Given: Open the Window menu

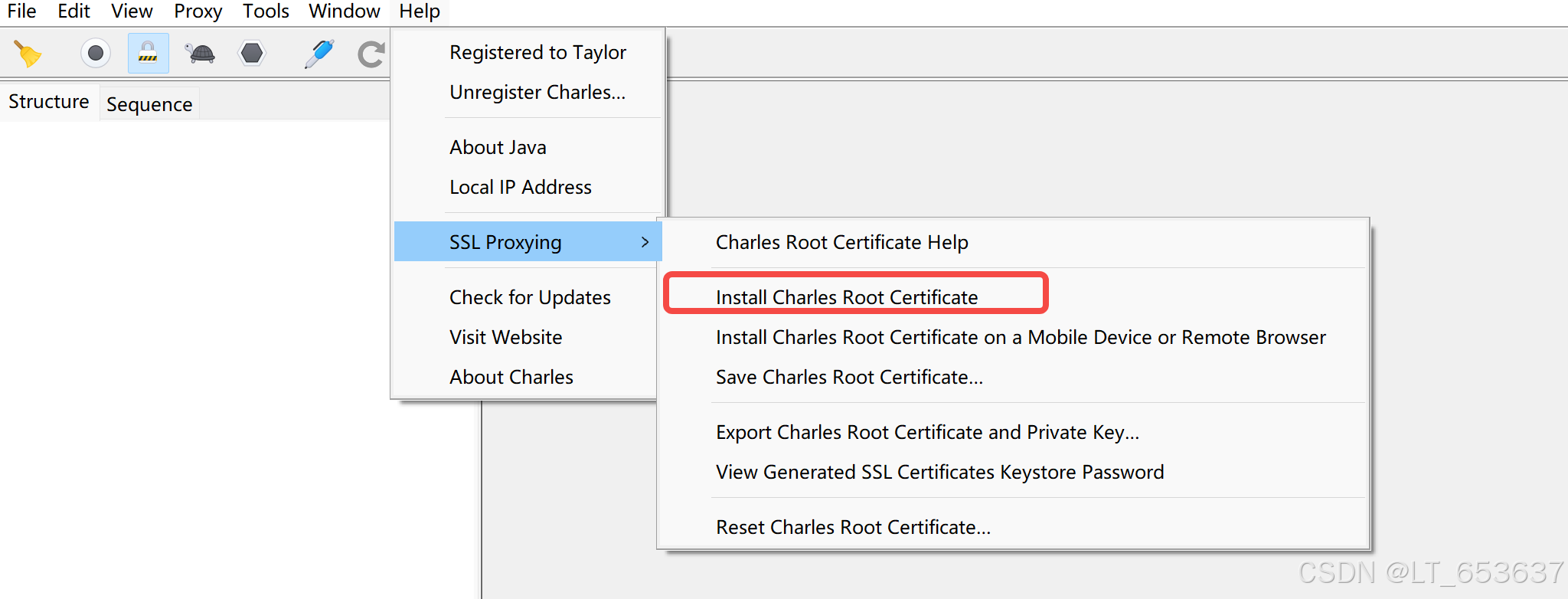Looking at the screenshot, I should tap(345, 11).
